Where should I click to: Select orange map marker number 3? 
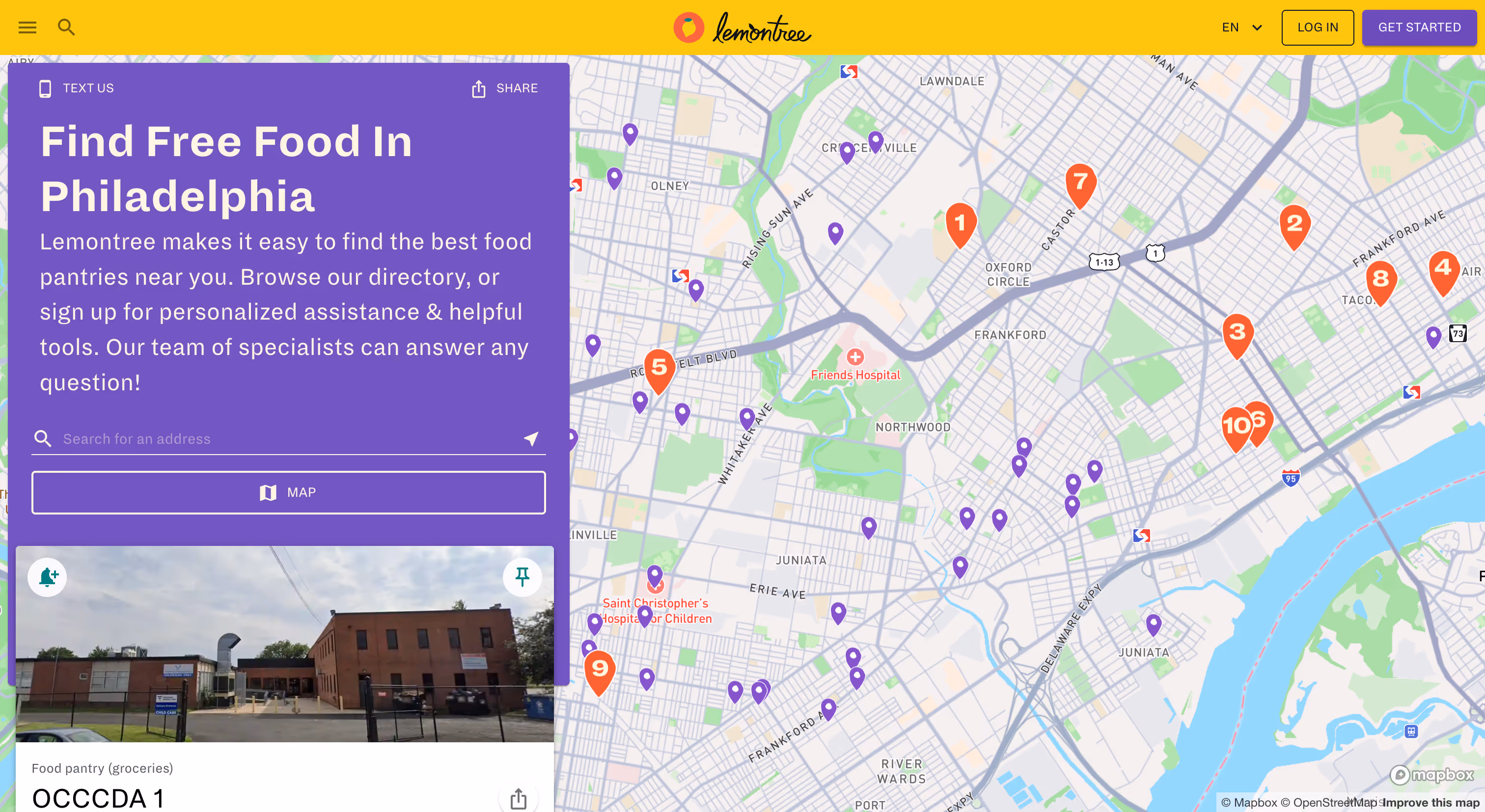coord(1237,333)
